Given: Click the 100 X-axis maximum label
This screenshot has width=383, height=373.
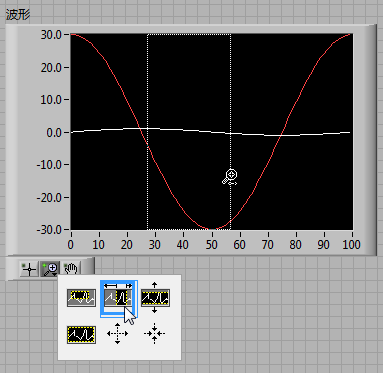Looking at the screenshot, I should (x=351, y=245).
